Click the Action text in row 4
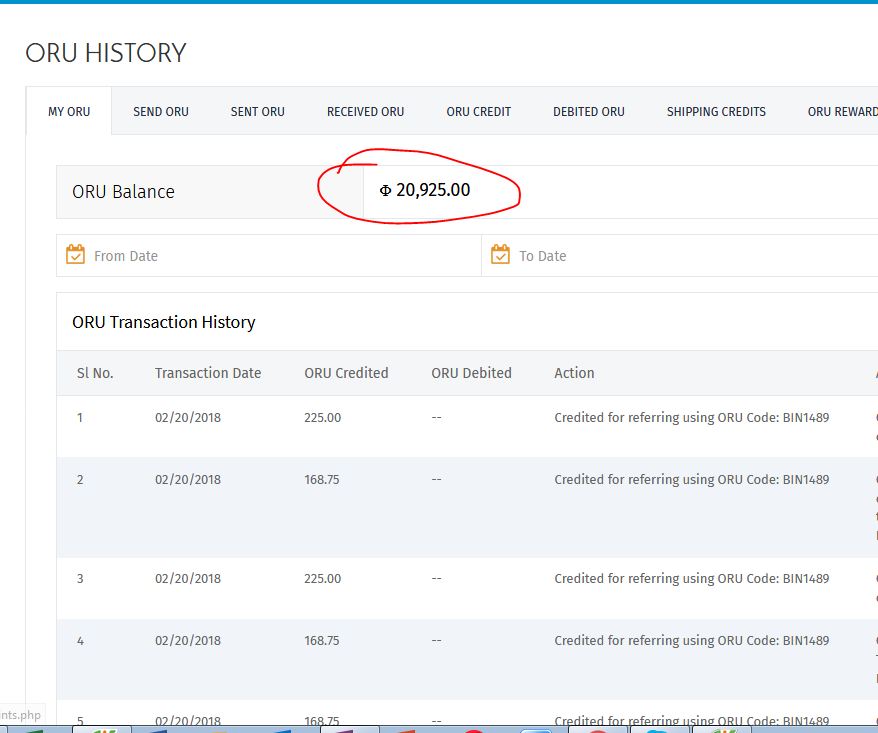The width and height of the screenshot is (878, 733). [692, 641]
